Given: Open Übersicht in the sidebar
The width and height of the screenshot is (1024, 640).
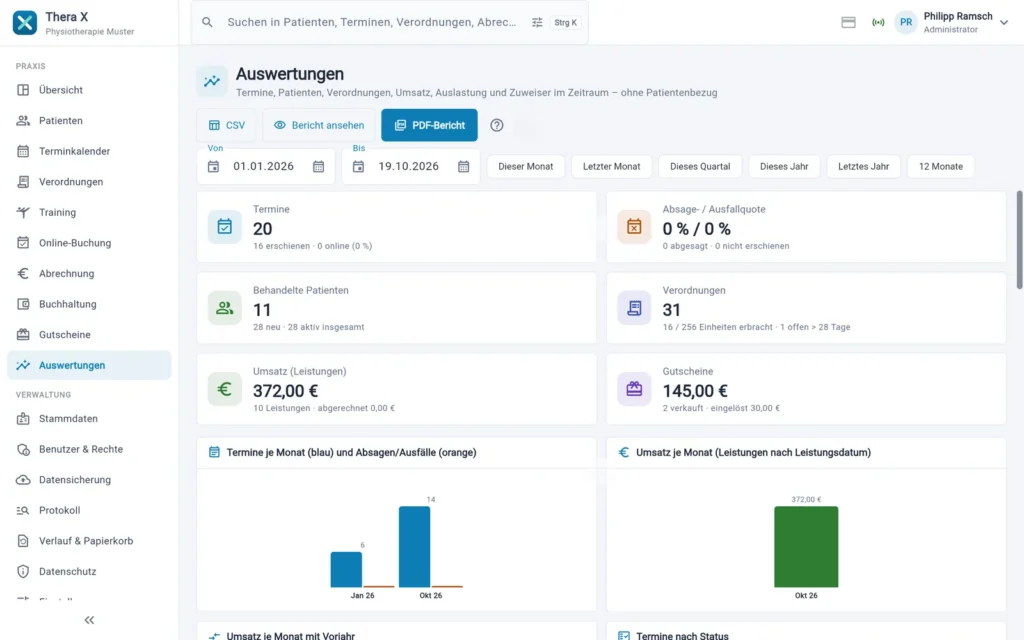Looking at the screenshot, I should [89, 90].
